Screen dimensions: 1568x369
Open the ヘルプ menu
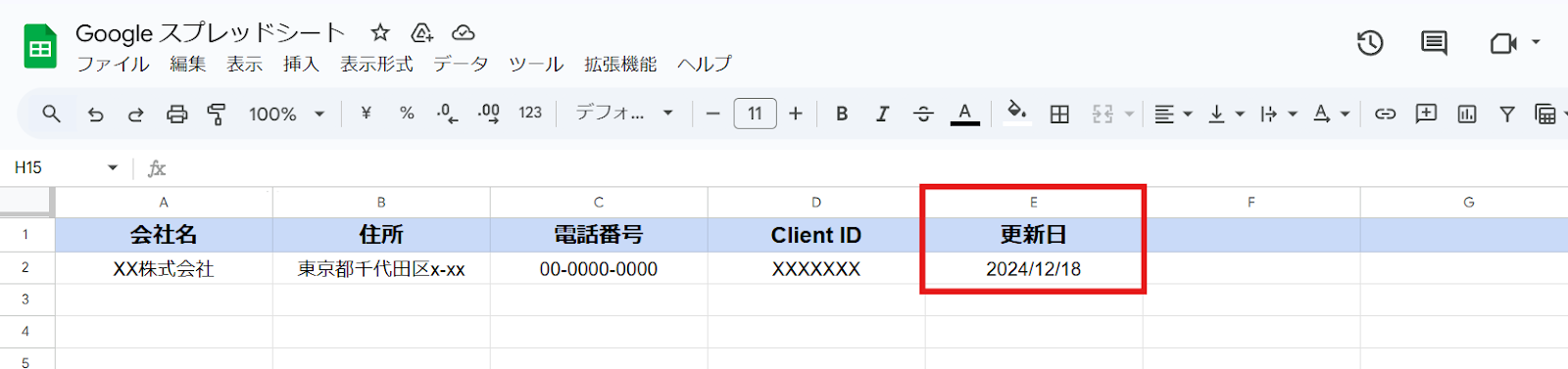(x=704, y=65)
